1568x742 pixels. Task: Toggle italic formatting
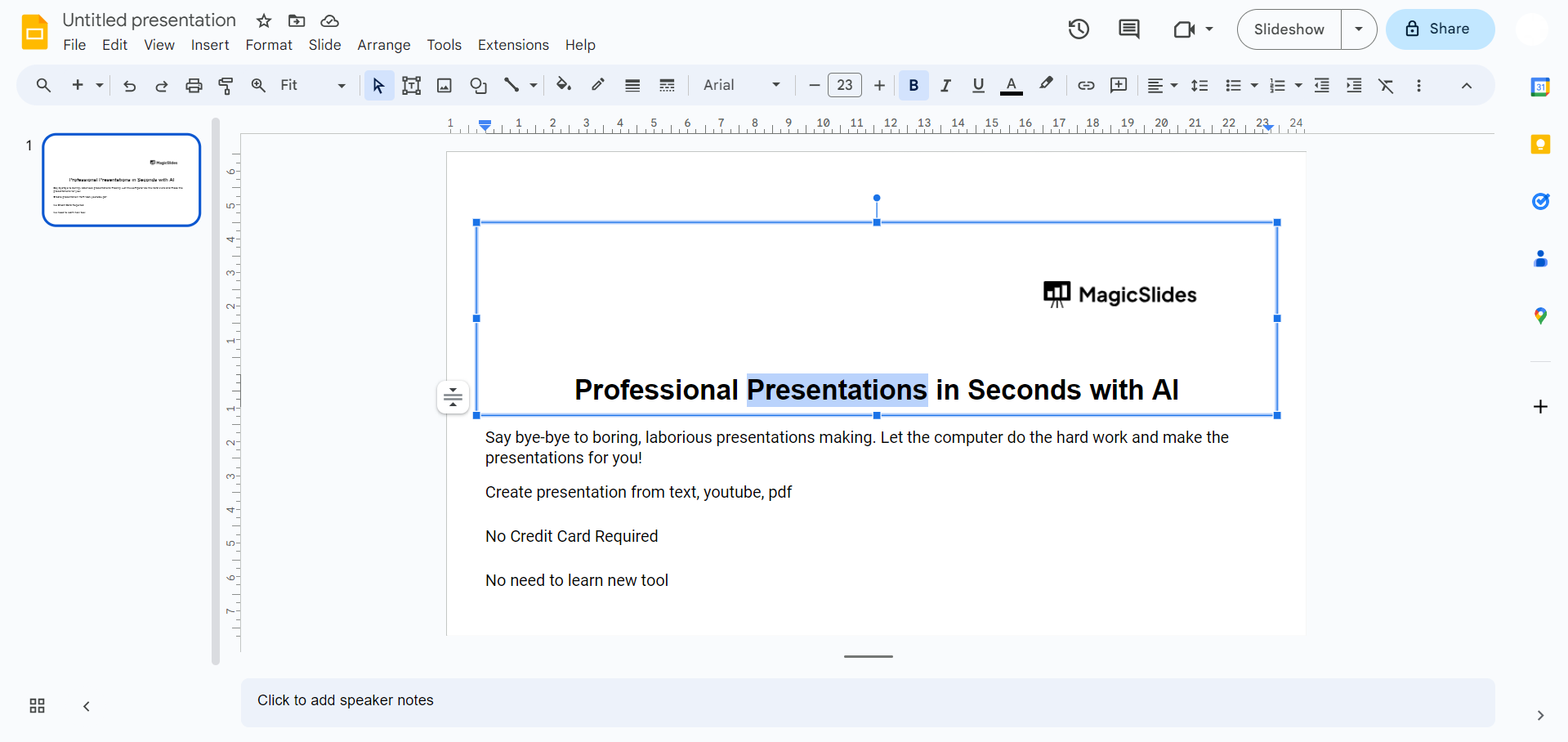pos(945,85)
